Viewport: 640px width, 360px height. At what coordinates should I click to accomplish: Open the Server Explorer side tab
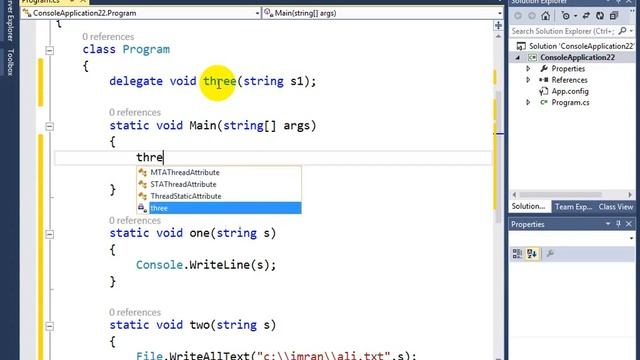coord(10,20)
